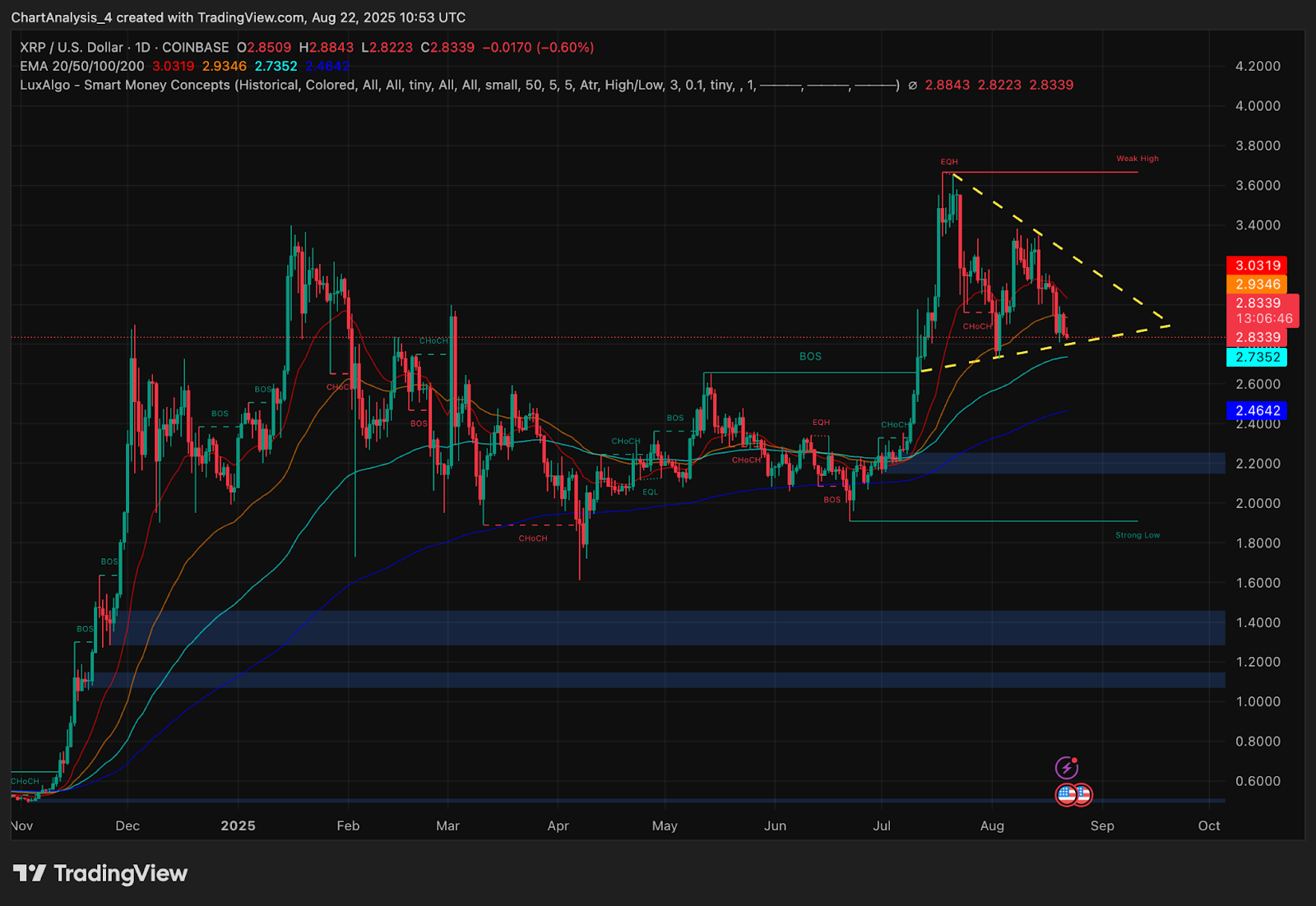Select the large BOS label near July

810,356
